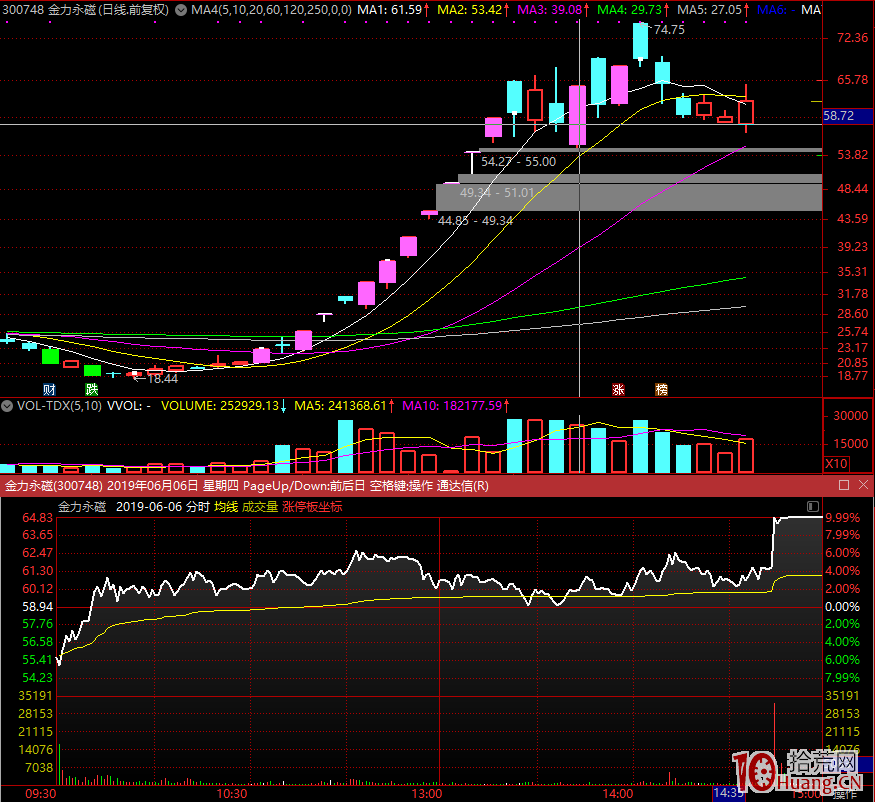Click the cyan candle below 74.75
Image resolution: width=875 pixels, height=802 pixels.
(x=641, y=41)
